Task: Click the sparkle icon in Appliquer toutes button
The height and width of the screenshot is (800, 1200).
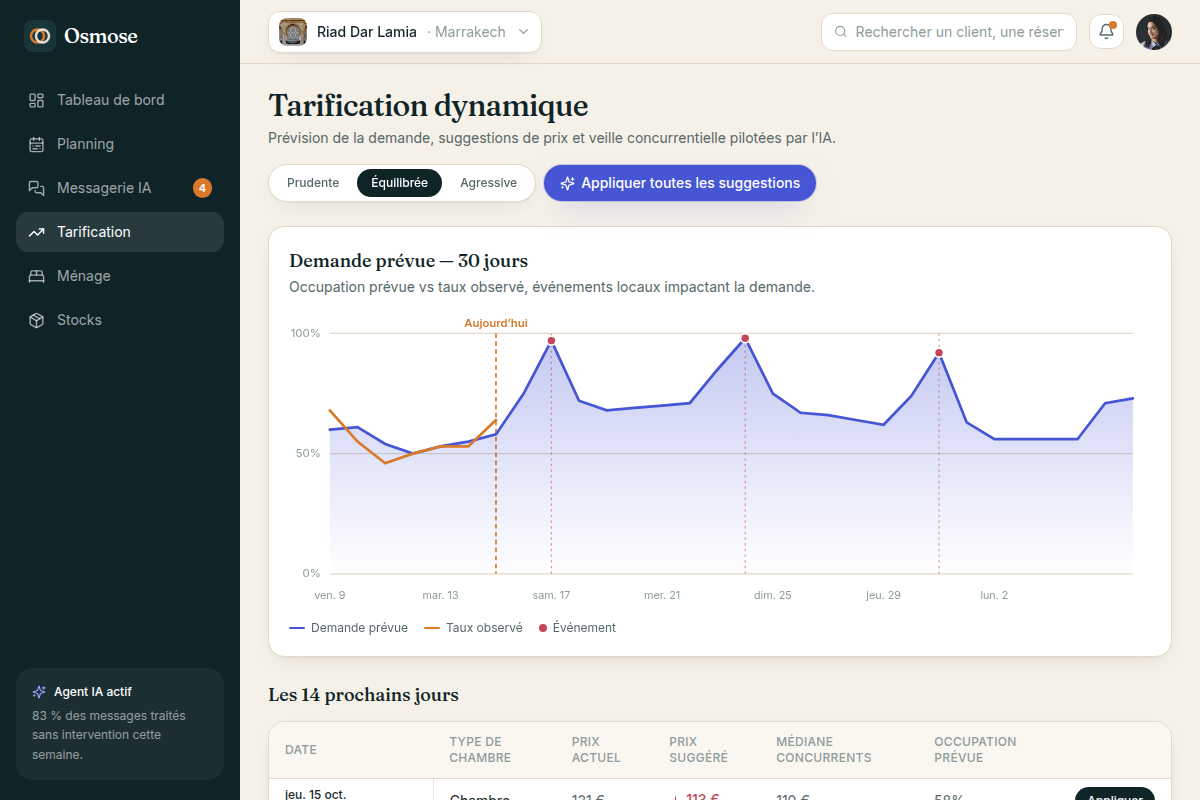Action: (x=568, y=184)
